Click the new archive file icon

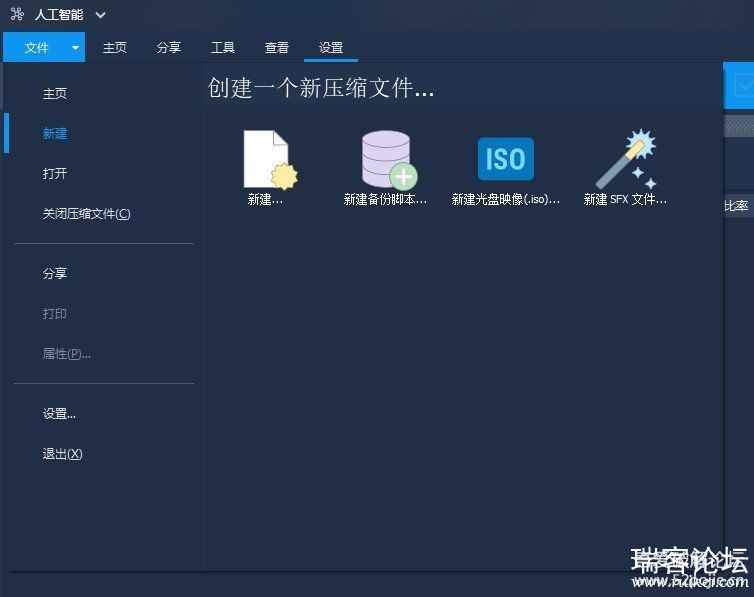click(x=268, y=160)
